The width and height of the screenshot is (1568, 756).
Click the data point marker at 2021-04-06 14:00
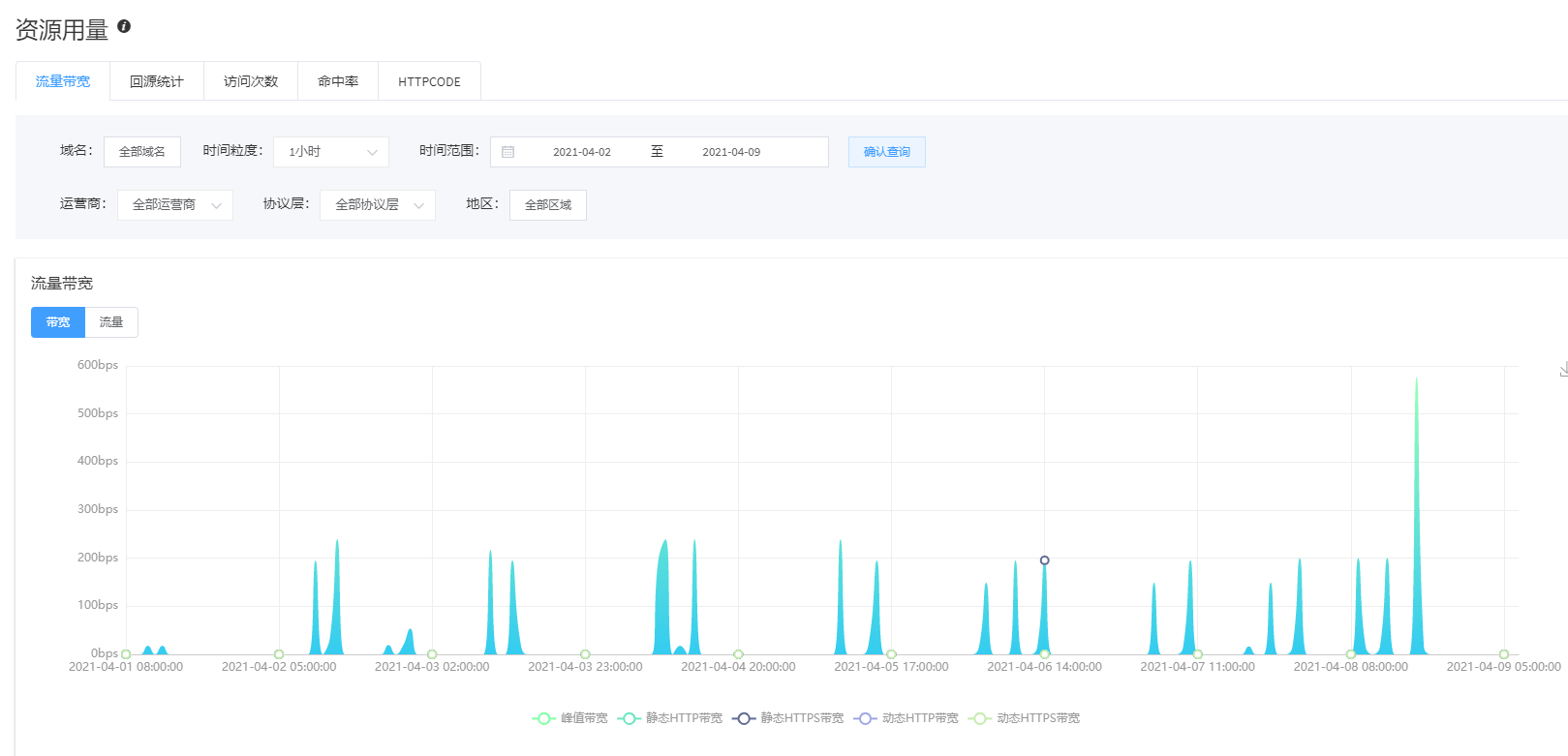(1044, 560)
